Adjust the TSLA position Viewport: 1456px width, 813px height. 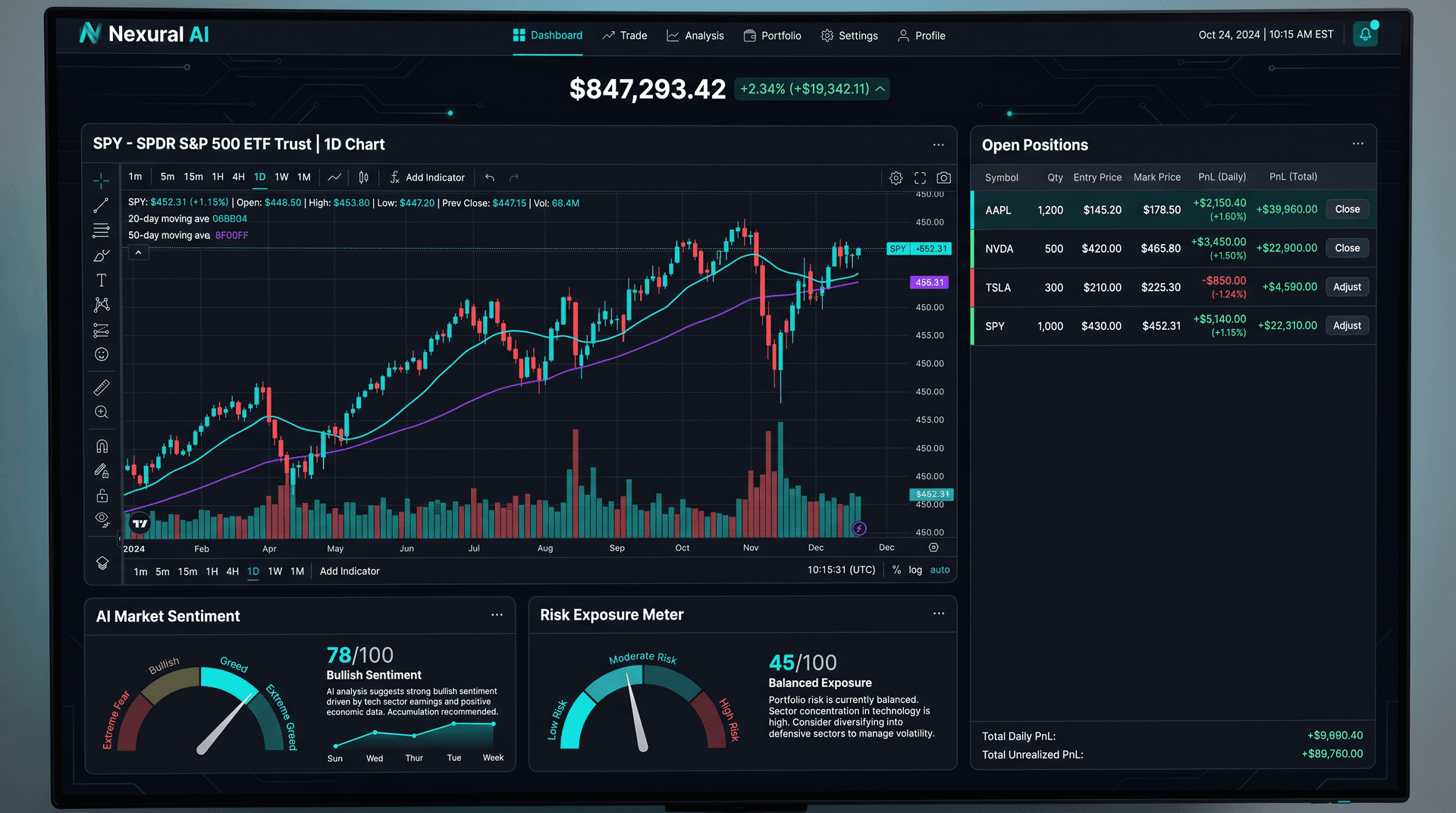(x=1348, y=287)
